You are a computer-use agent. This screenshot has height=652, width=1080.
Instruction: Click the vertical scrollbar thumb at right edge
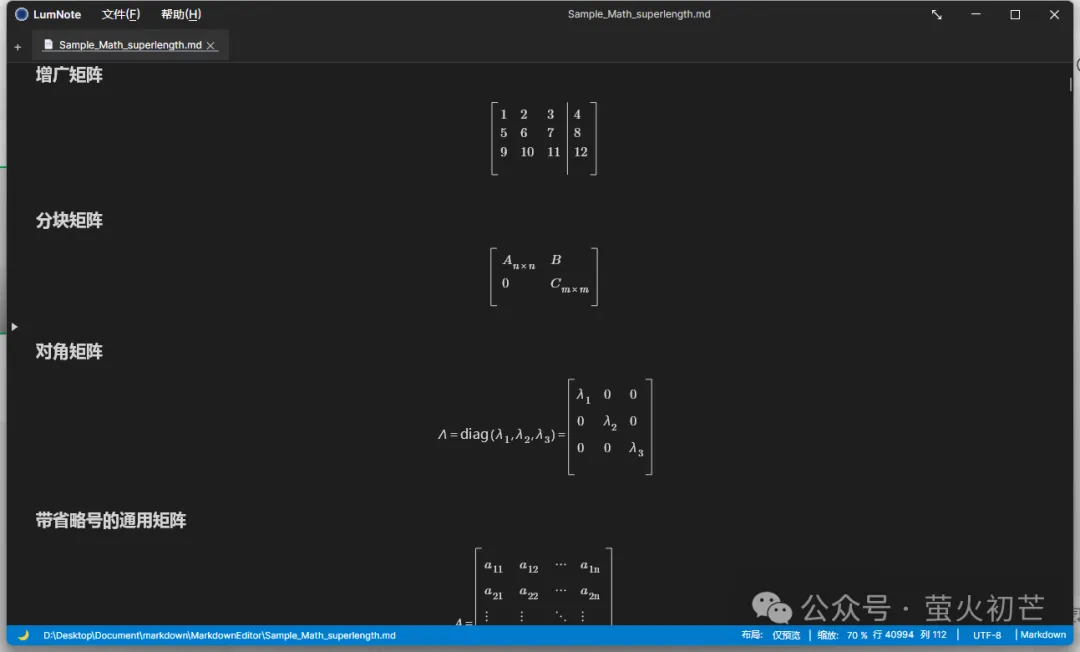(1070, 84)
